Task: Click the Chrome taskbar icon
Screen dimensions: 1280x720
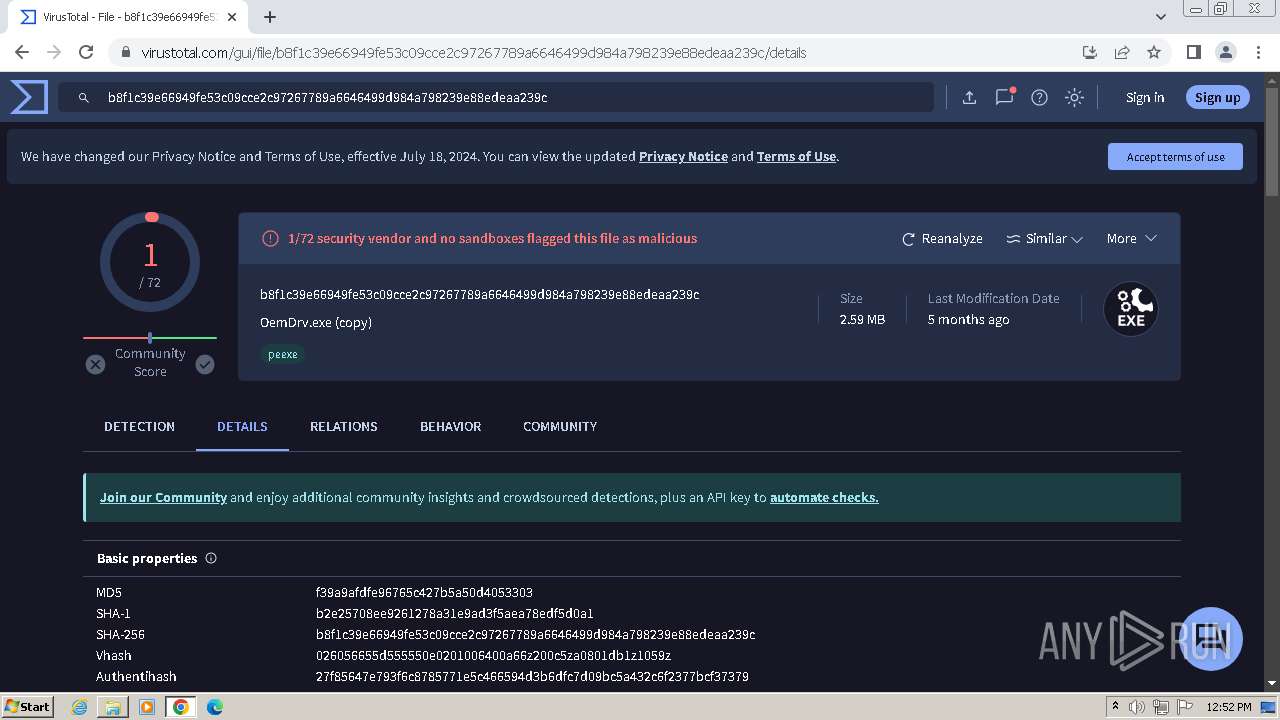Action: click(180, 707)
